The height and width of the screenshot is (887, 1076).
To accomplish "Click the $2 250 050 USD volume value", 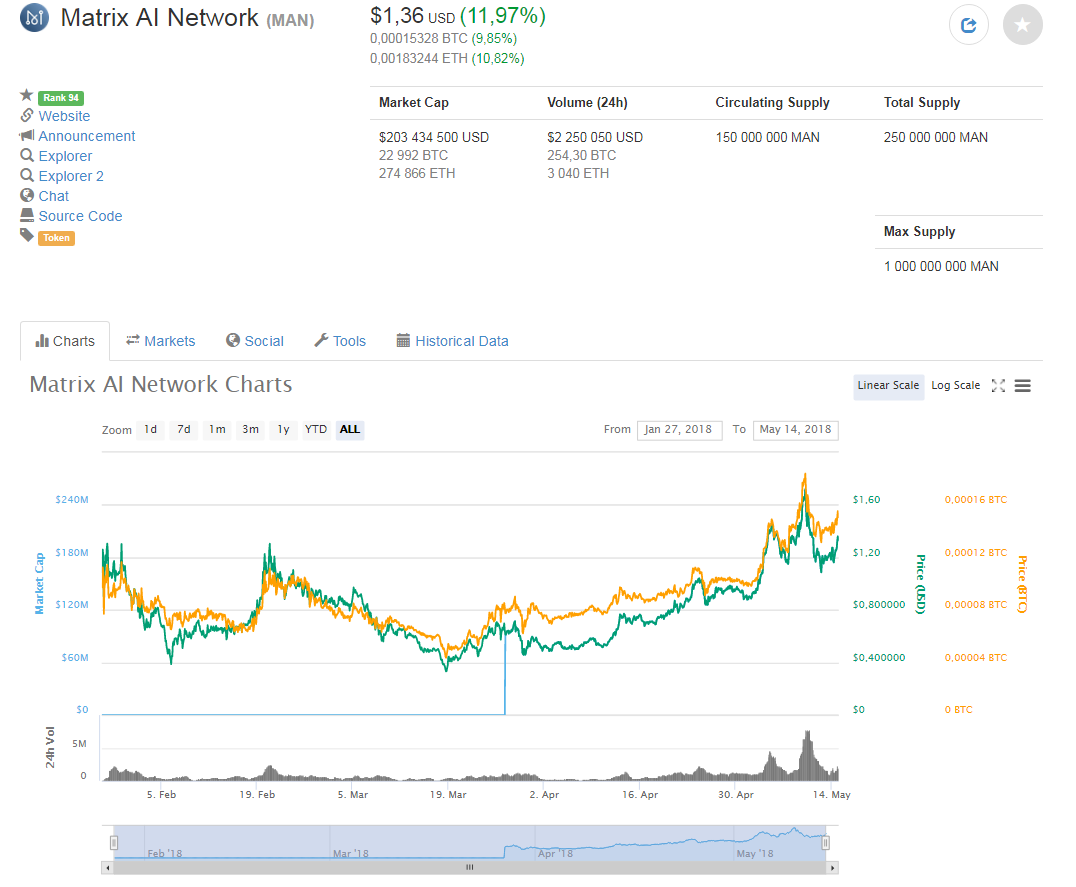I will (x=595, y=137).
